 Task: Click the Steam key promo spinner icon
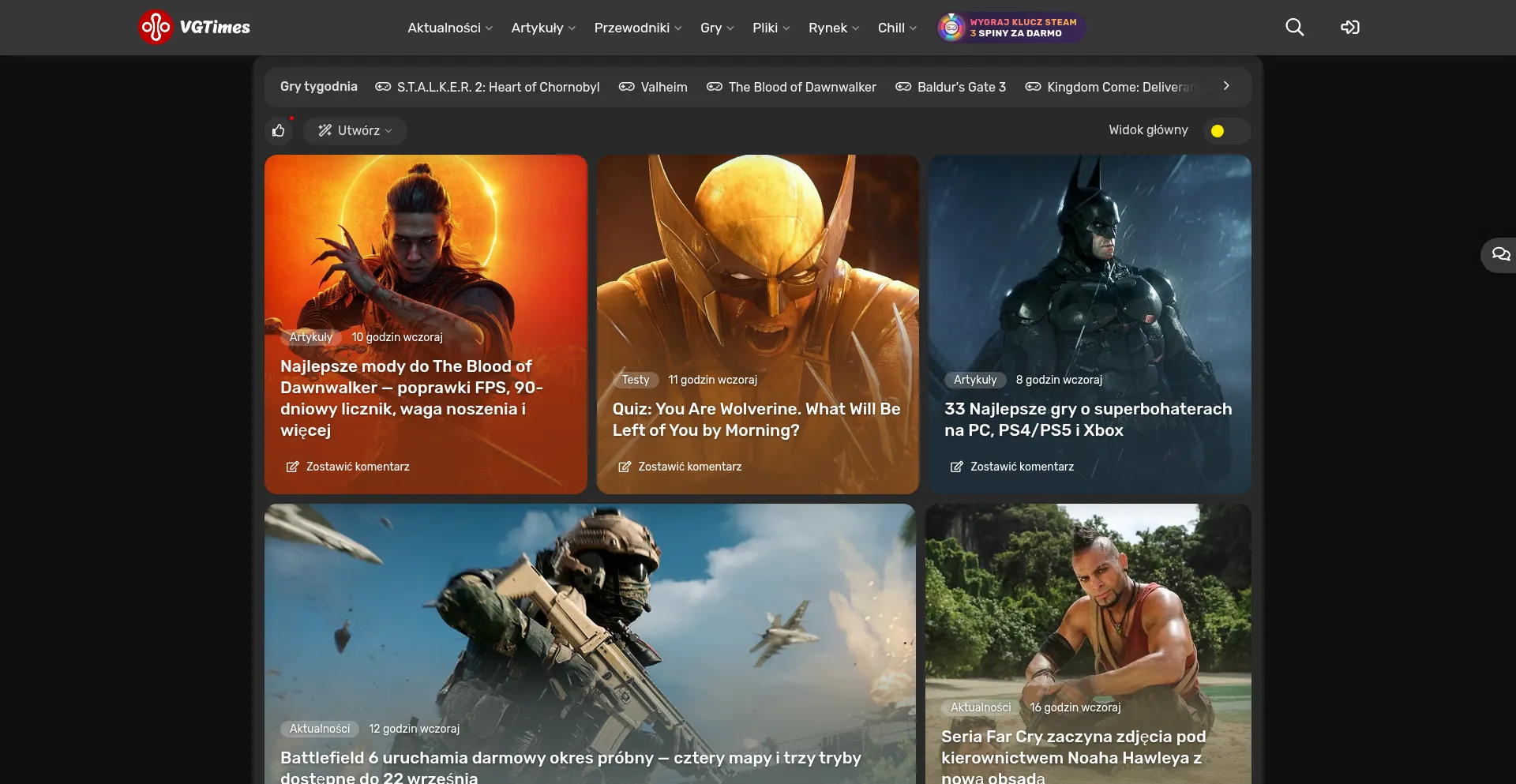pyautogui.click(x=951, y=28)
